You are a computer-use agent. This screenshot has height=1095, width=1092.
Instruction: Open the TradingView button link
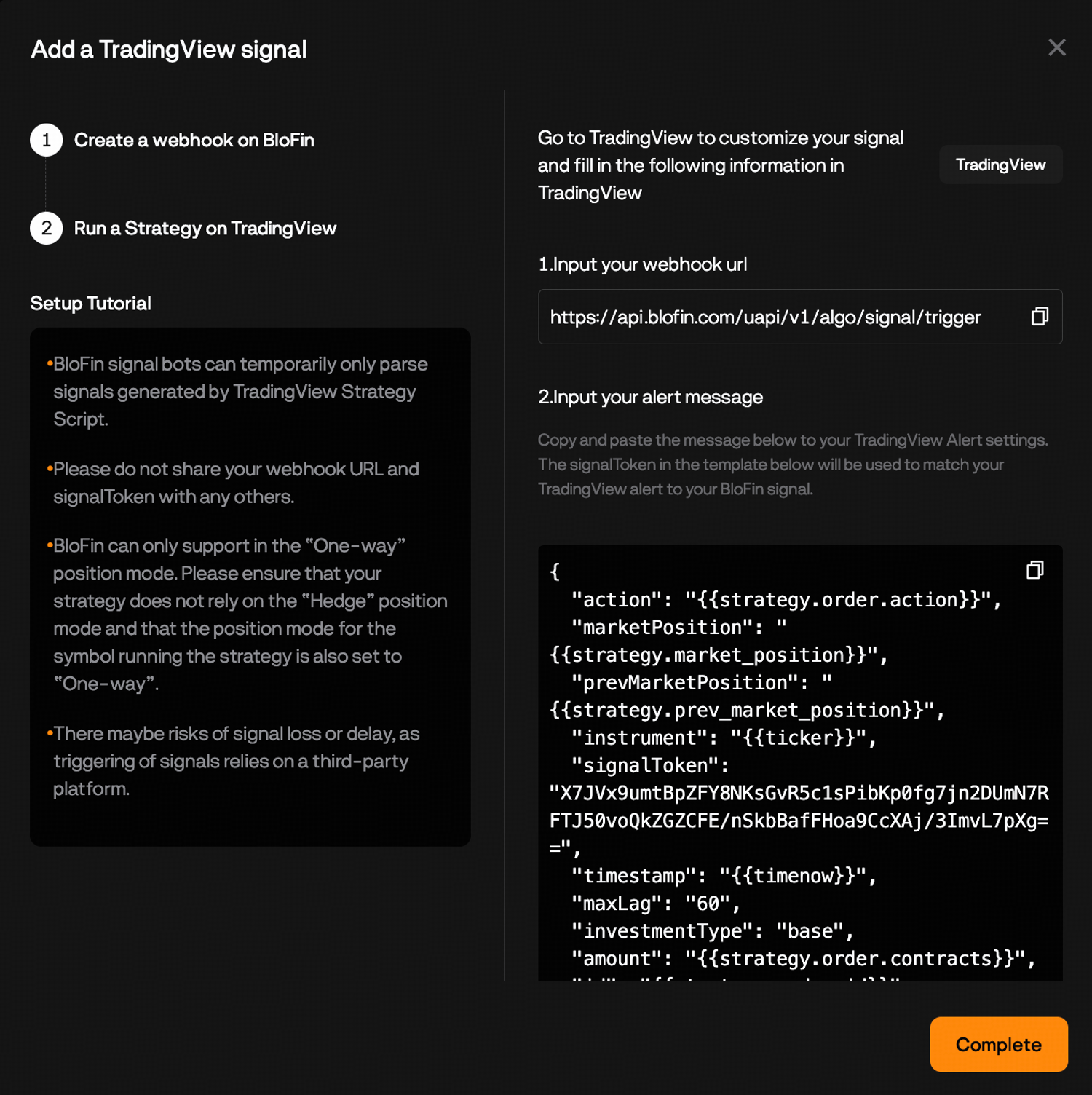coord(1000,165)
